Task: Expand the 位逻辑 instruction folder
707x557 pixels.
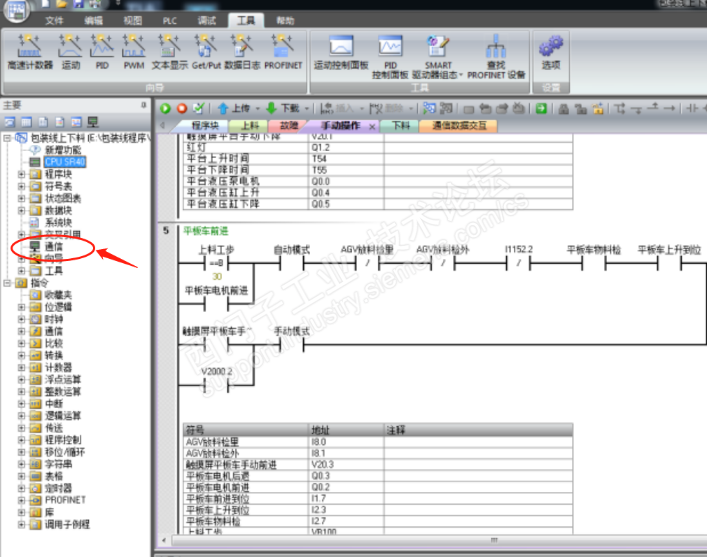Action: tap(21, 307)
